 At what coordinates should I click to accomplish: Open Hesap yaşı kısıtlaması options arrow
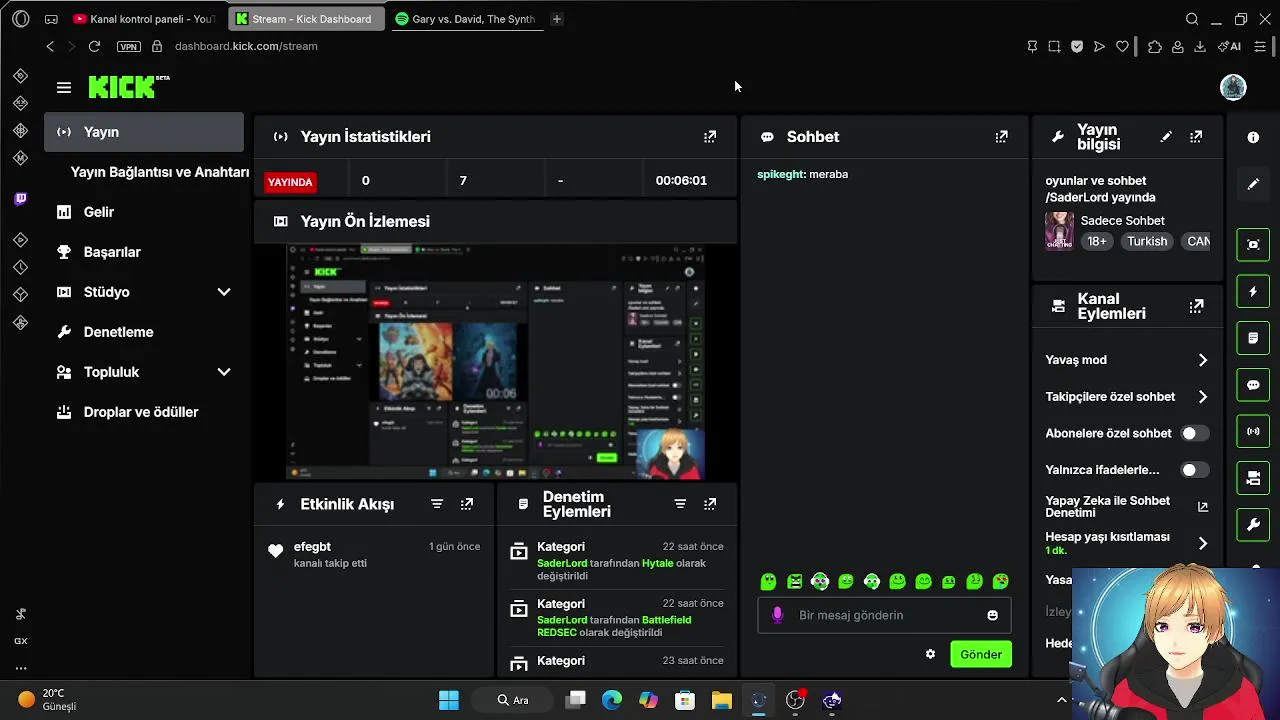click(x=1203, y=543)
